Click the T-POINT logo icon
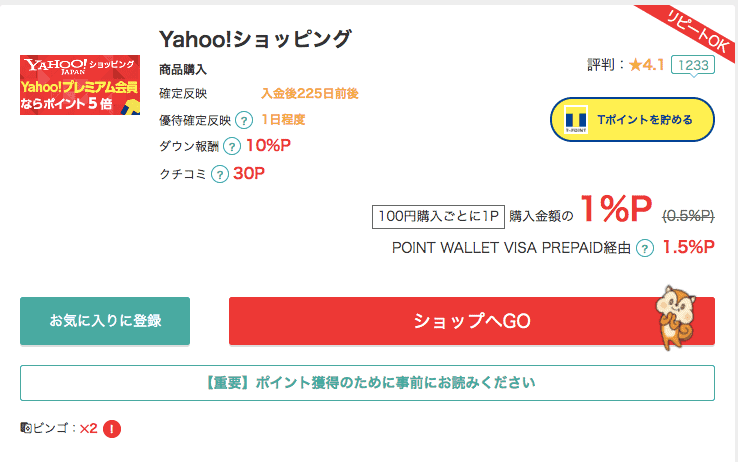 (x=574, y=120)
